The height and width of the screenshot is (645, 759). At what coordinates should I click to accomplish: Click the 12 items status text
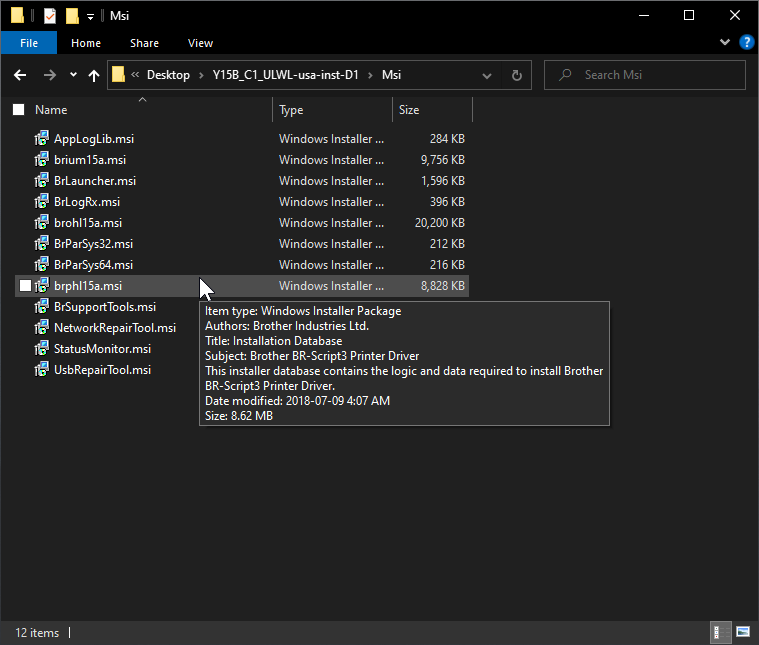click(37, 633)
